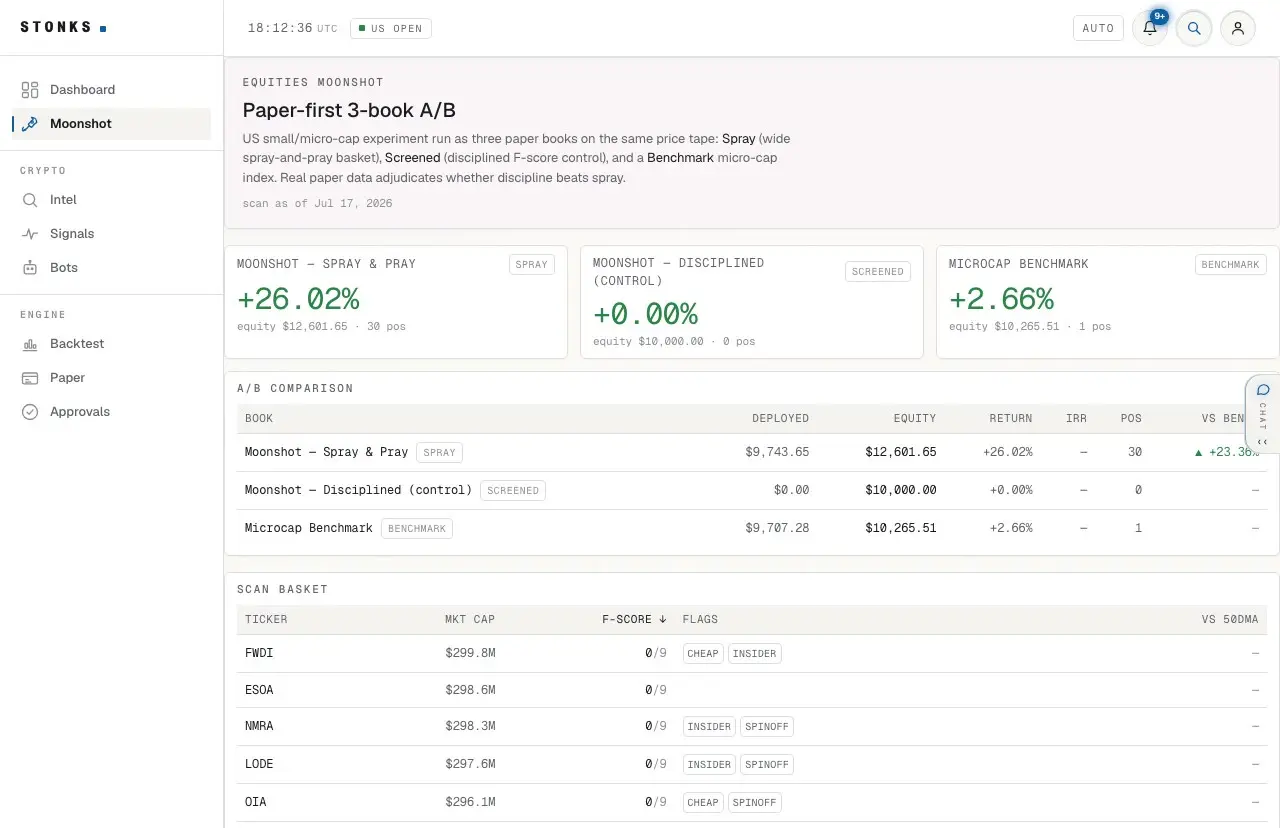Click the Moonshot rocket icon

click(x=30, y=124)
